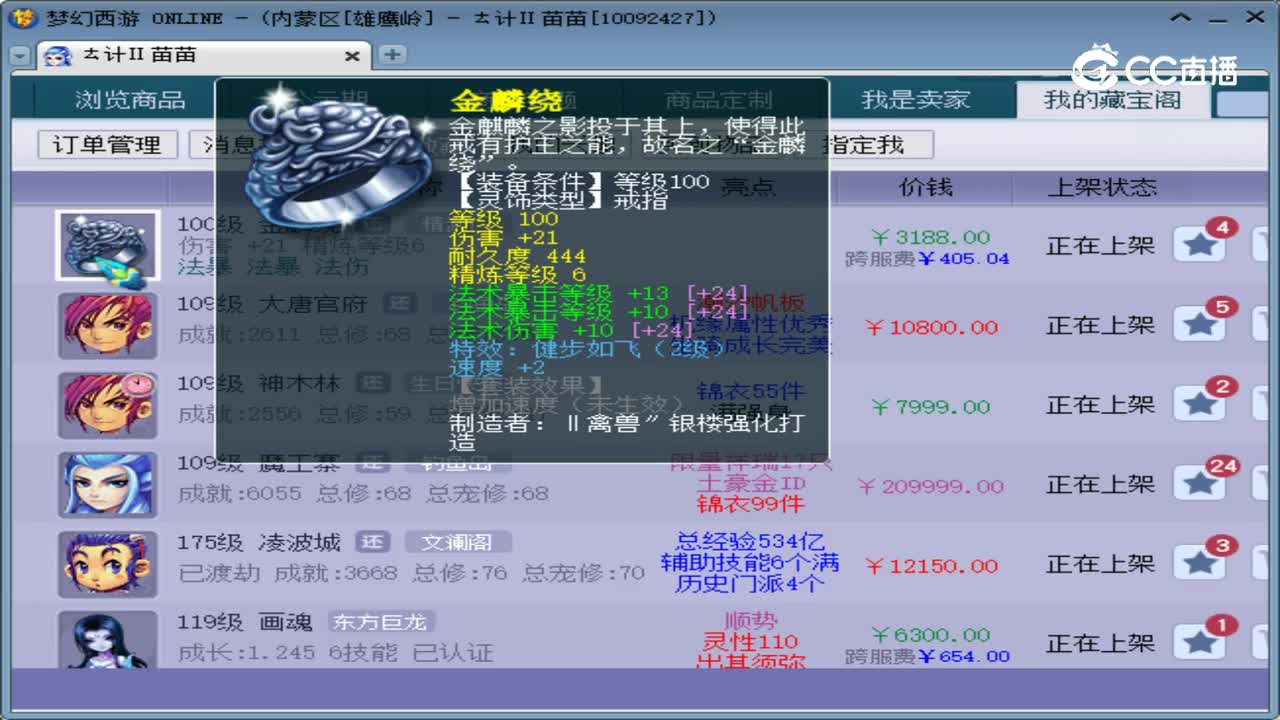Click 正在上架 status of 魔王寨 row

[1100, 485]
